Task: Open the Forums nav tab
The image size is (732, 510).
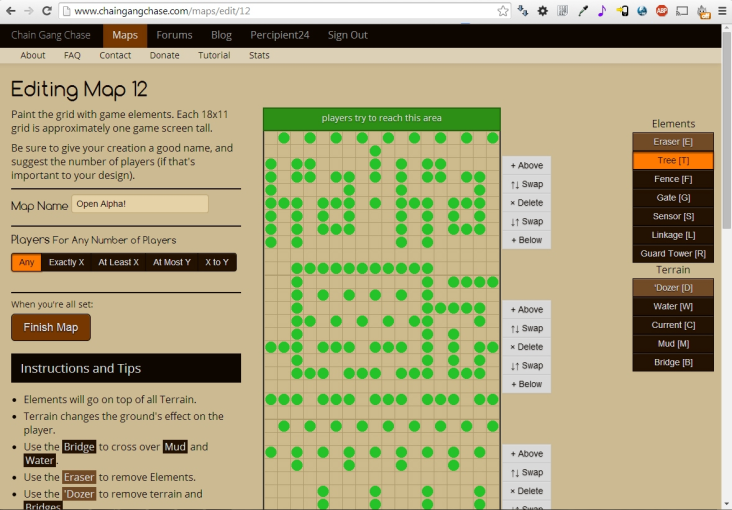Action: (x=174, y=35)
